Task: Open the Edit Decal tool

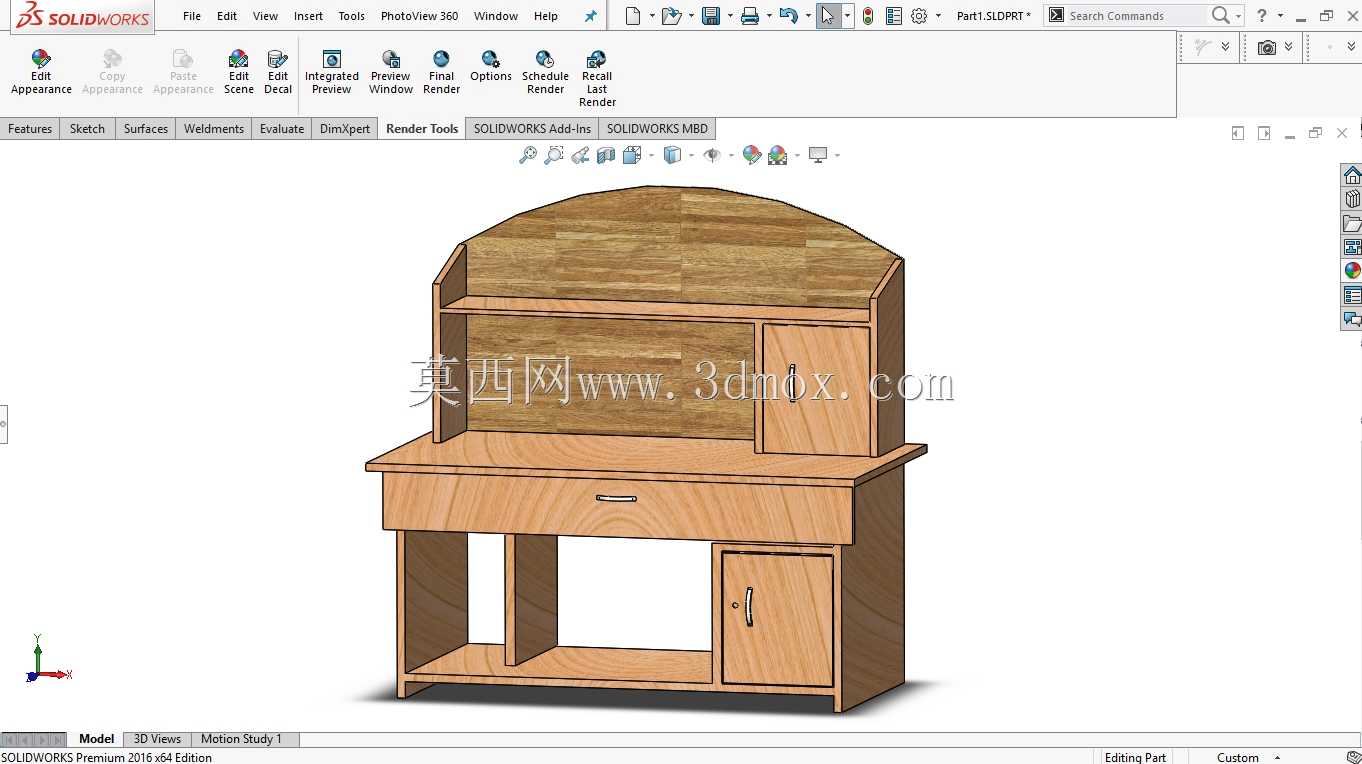Action: (x=278, y=72)
